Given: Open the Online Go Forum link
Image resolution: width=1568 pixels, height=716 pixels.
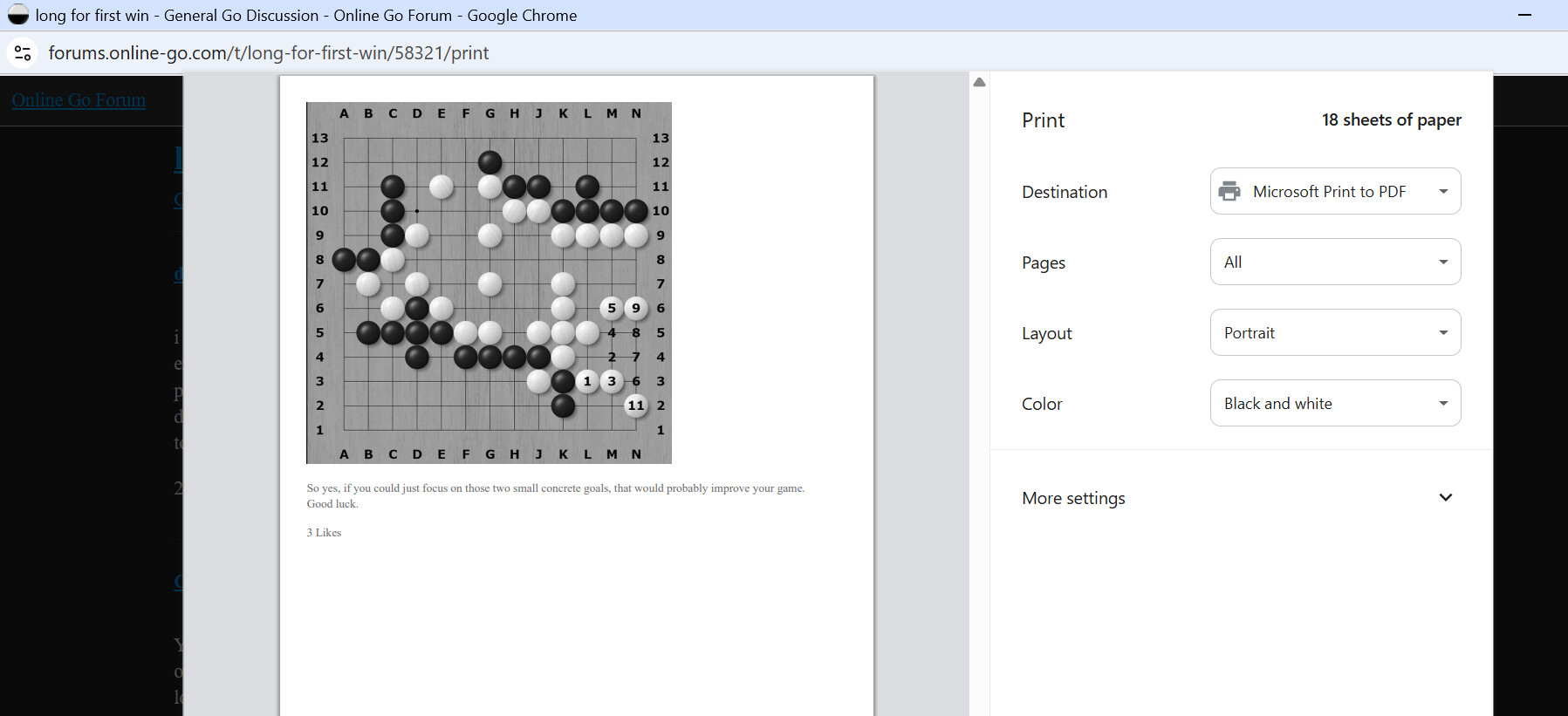Looking at the screenshot, I should click(79, 100).
